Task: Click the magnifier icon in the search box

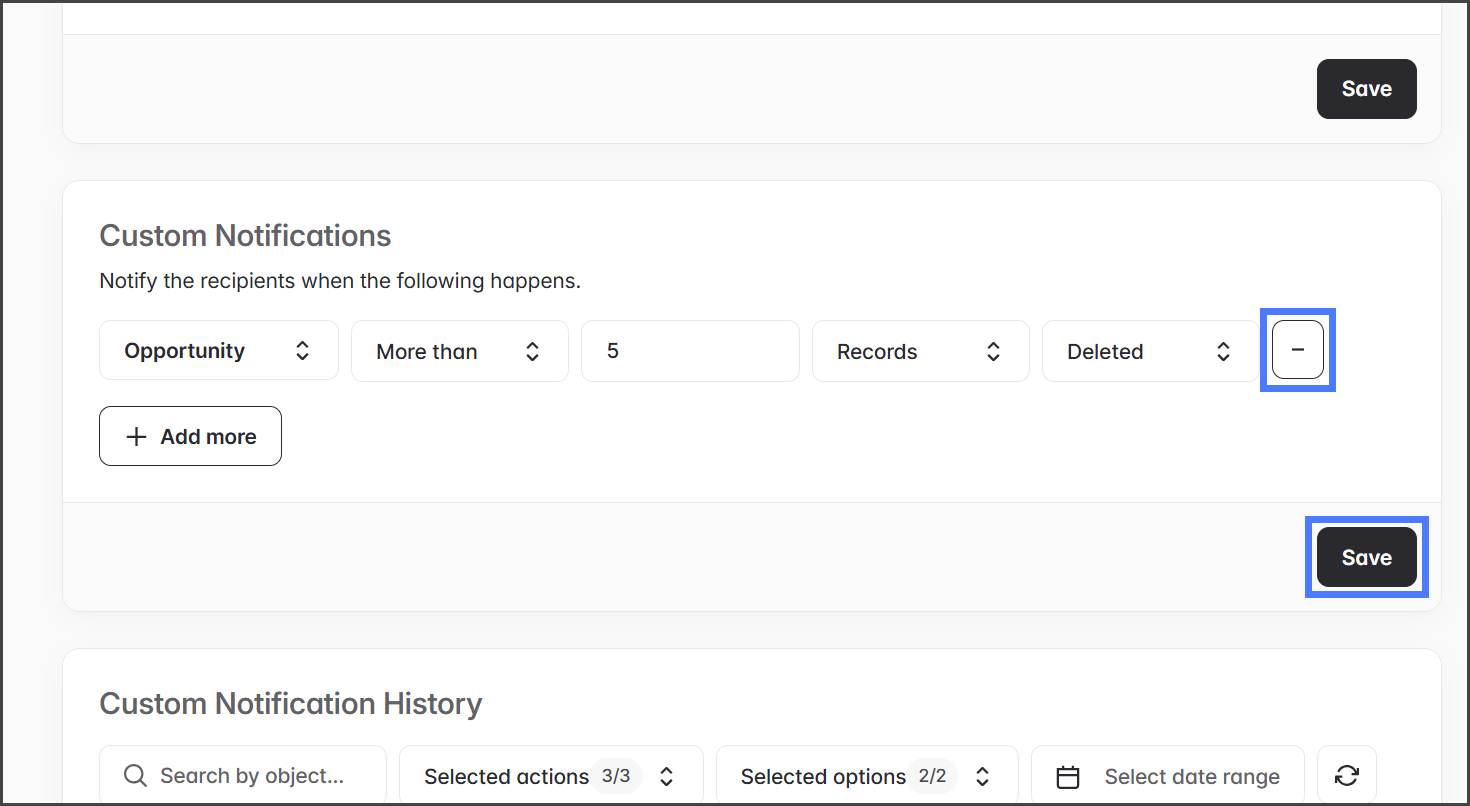Action: [x=135, y=776]
